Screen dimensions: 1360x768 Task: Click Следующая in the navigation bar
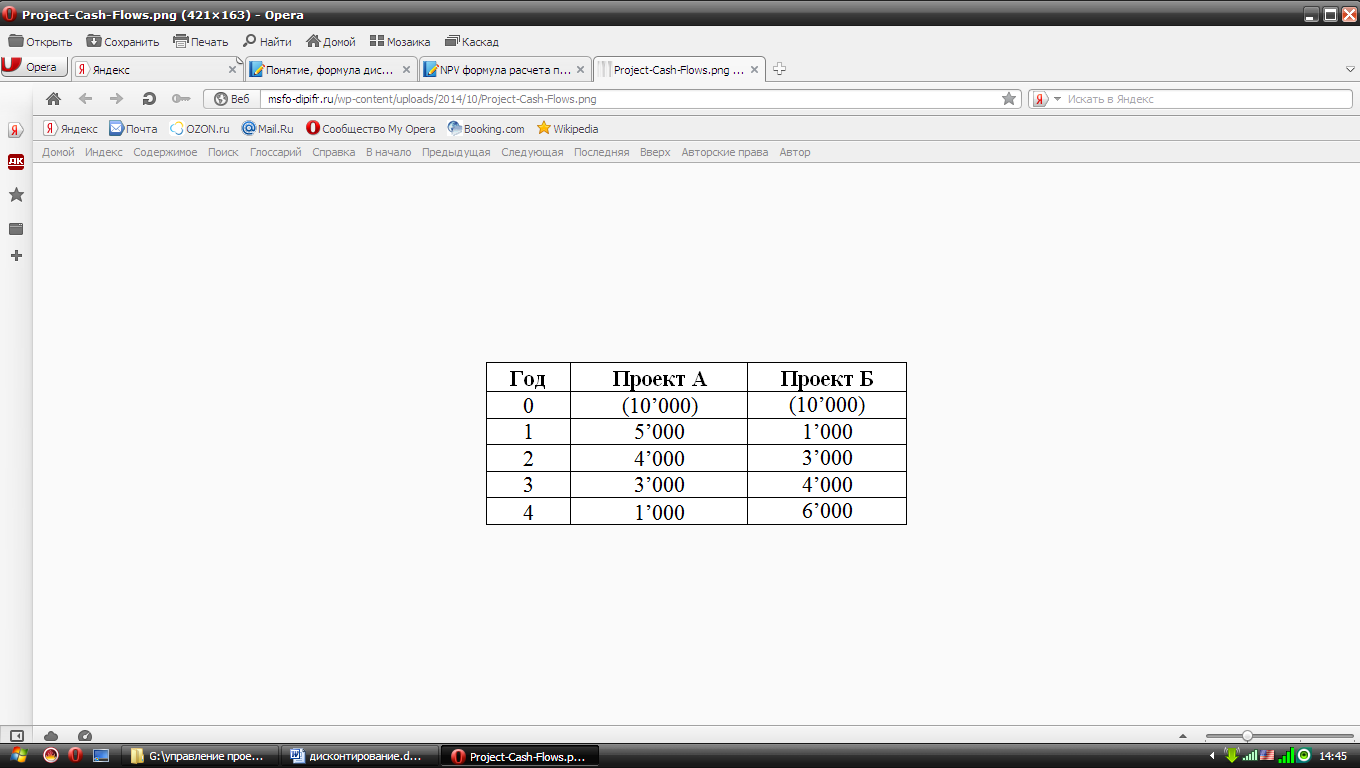tap(532, 152)
